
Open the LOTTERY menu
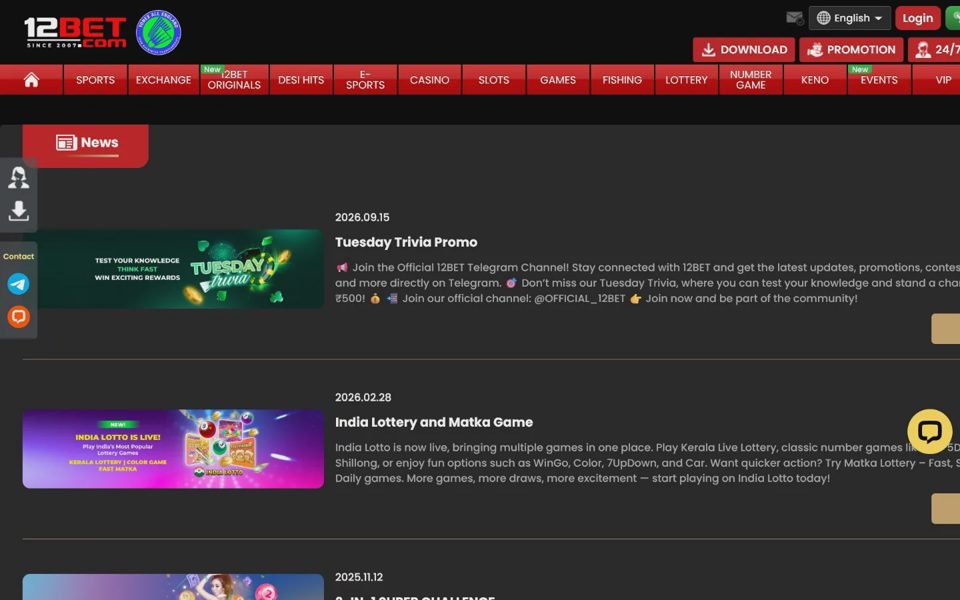686,80
